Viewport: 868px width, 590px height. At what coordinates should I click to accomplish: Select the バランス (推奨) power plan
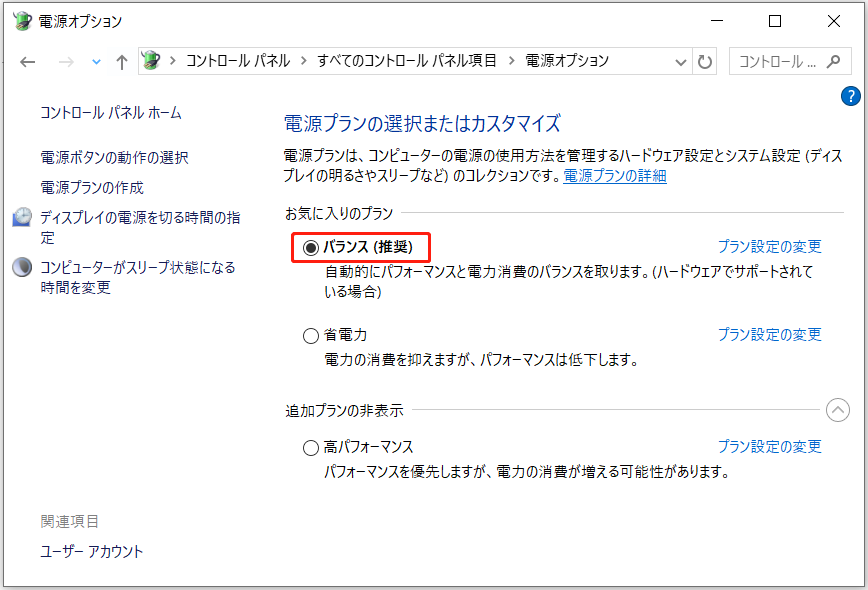(x=311, y=246)
